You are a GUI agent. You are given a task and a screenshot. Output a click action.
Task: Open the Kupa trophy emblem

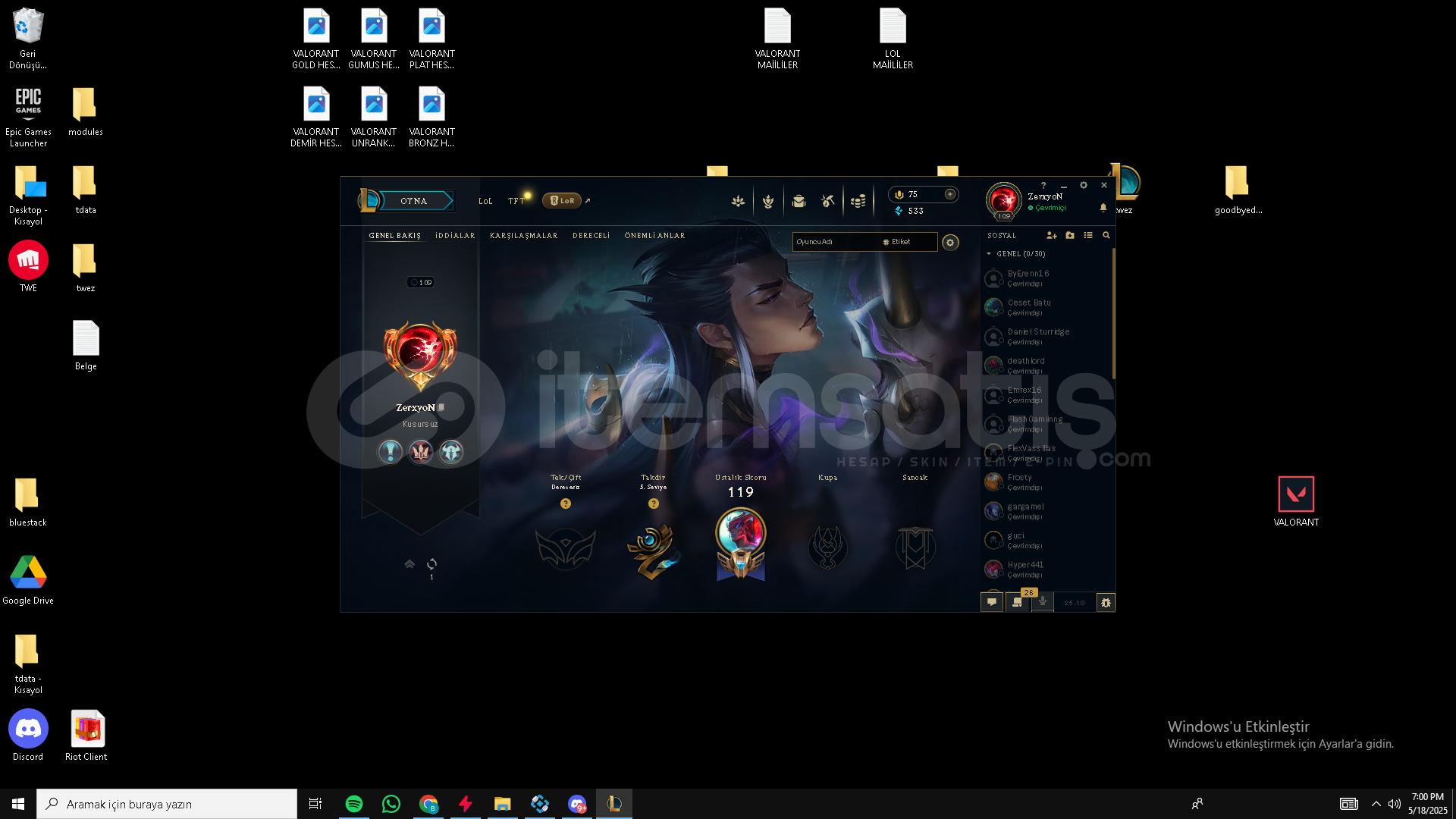(827, 548)
